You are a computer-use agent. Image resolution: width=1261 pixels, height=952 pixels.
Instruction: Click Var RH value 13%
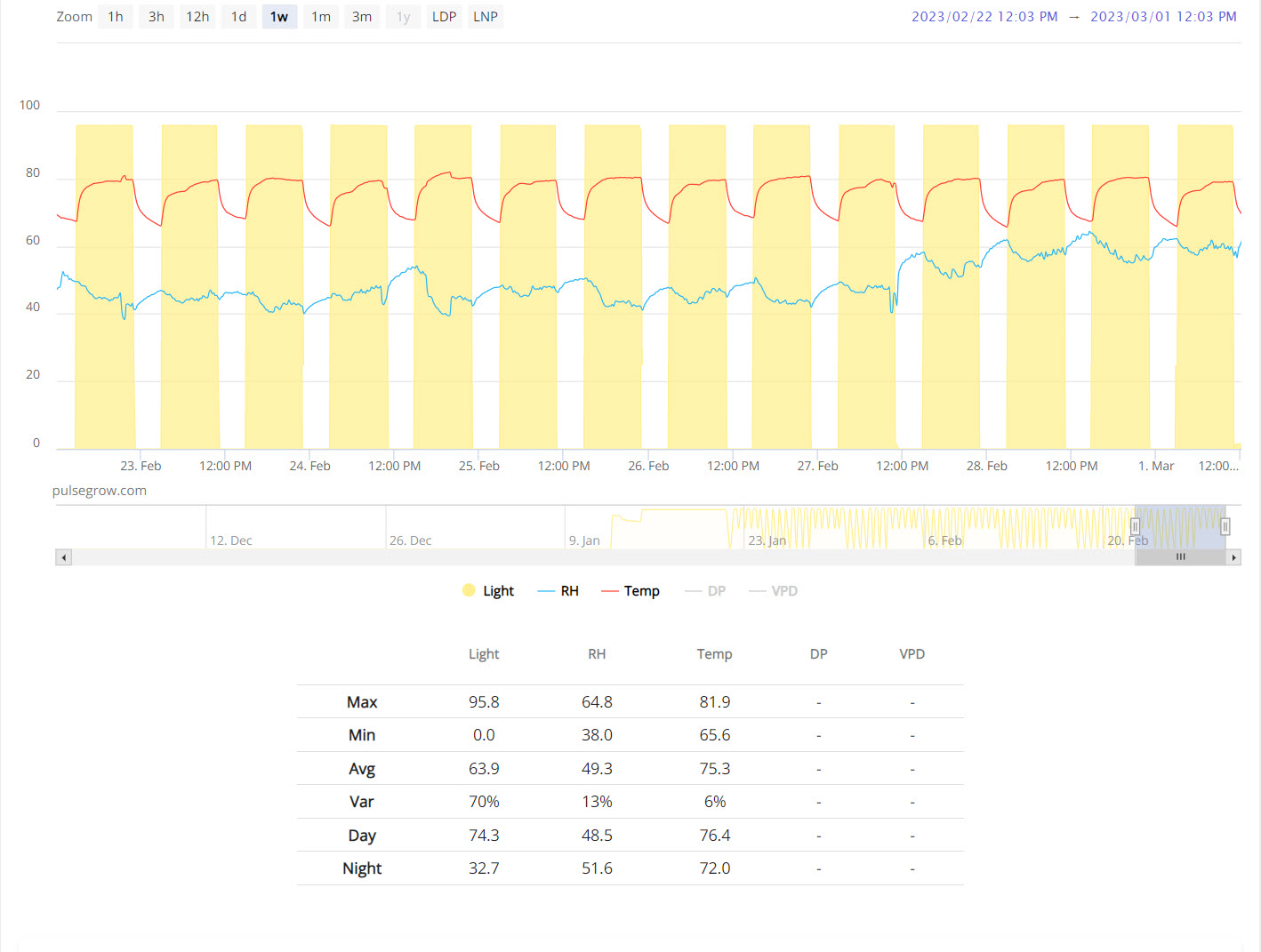(x=597, y=802)
